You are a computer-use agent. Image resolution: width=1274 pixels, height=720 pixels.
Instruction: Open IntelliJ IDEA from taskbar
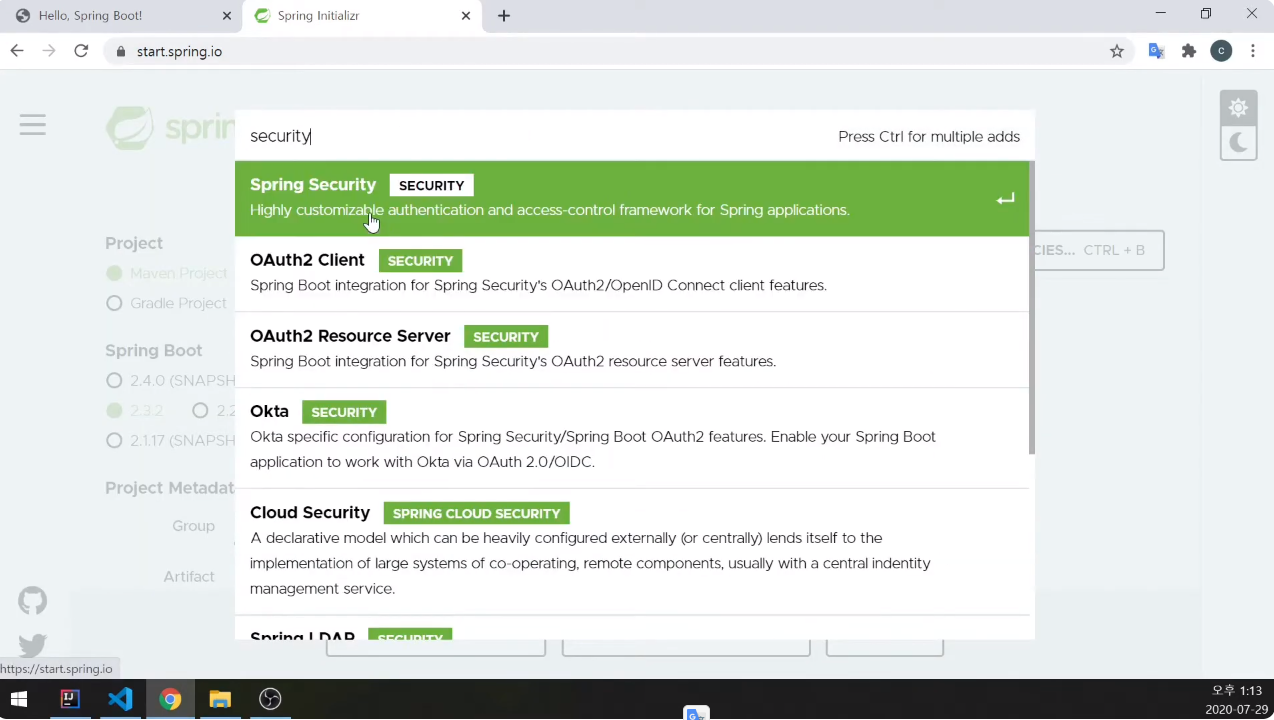point(70,699)
